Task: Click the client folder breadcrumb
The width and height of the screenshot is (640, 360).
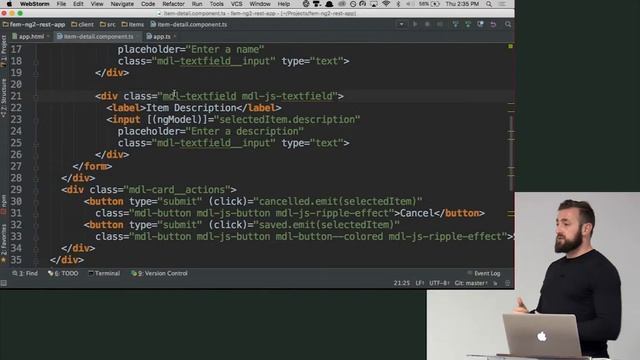Action: (82, 24)
